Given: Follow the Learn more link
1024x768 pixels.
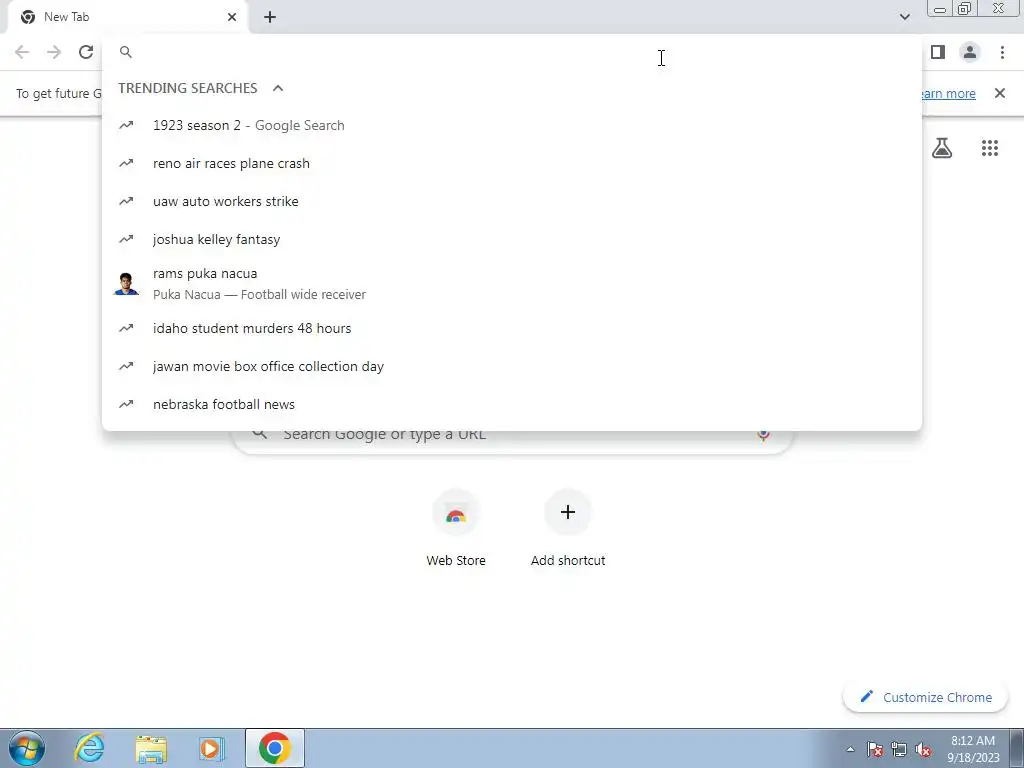Looking at the screenshot, I should click(x=949, y=93).
